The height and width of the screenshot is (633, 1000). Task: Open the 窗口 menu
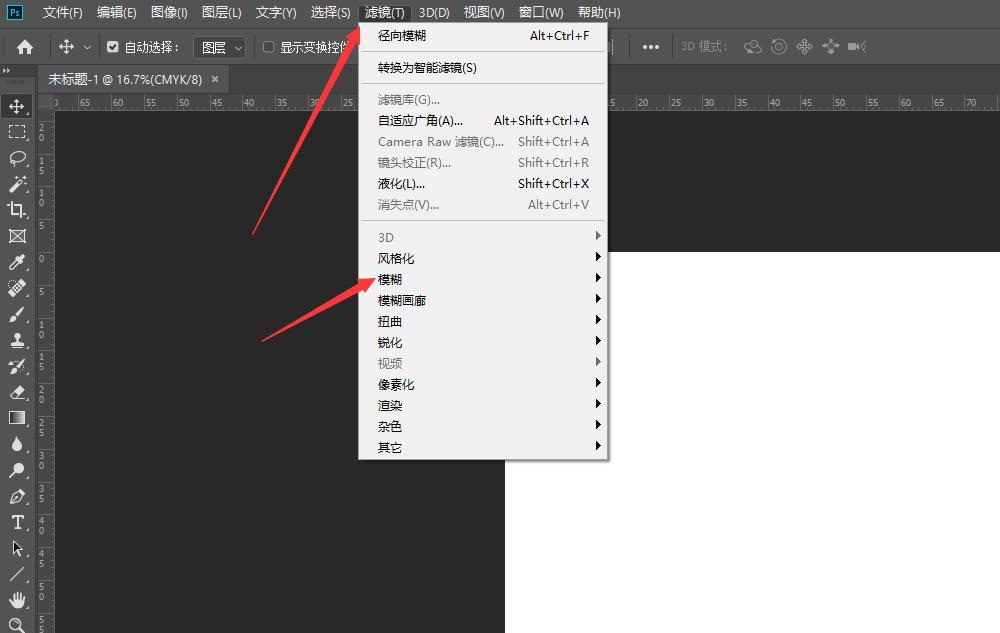coord(540,13)
